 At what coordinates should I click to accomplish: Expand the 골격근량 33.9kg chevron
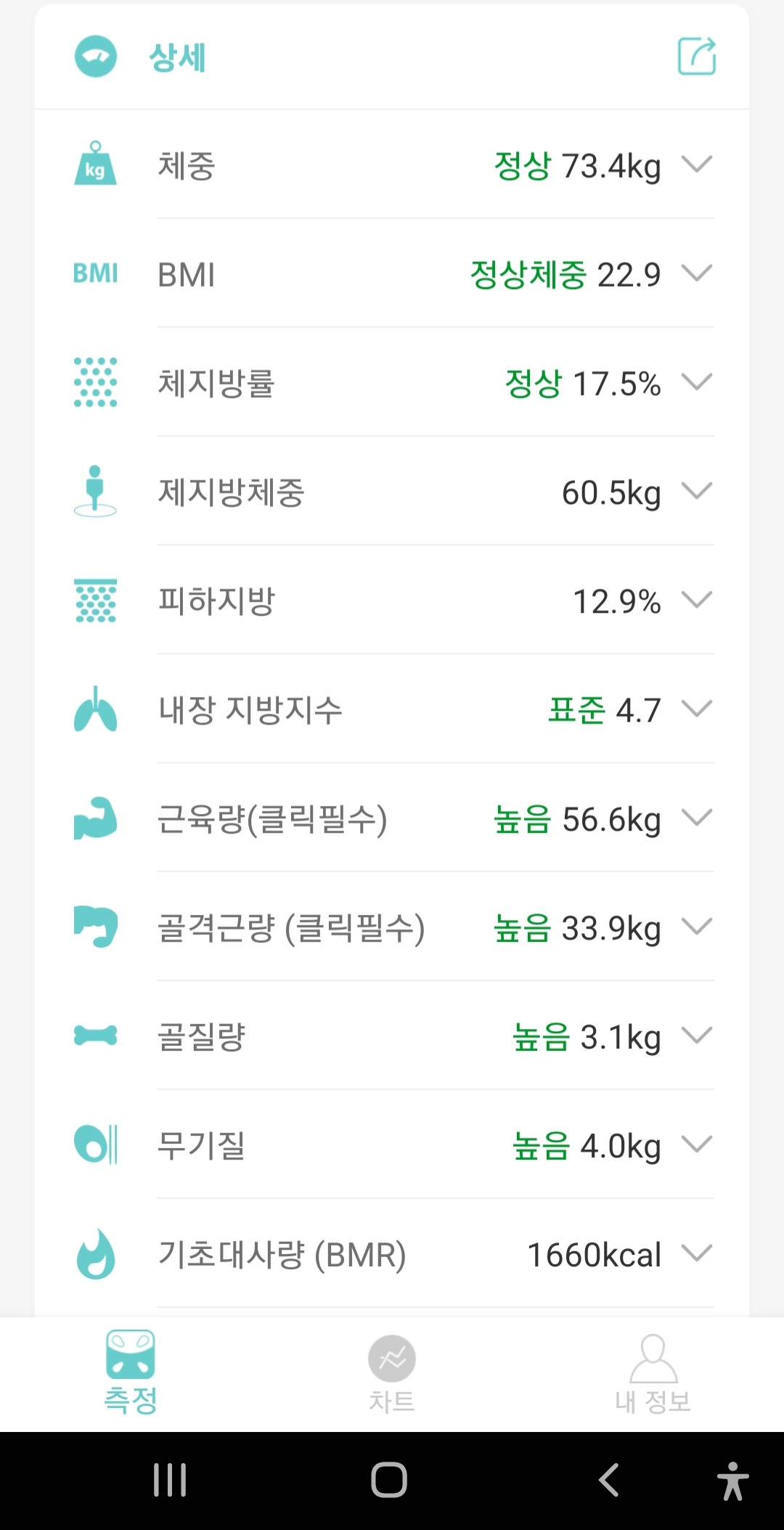[x=697, y=927]
